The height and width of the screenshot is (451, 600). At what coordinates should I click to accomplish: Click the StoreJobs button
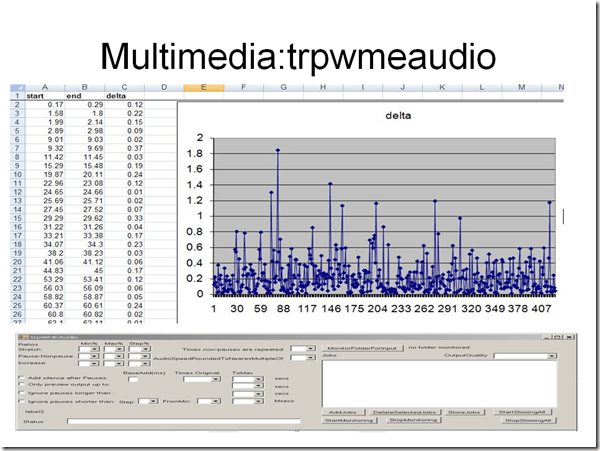coord(464,412)
